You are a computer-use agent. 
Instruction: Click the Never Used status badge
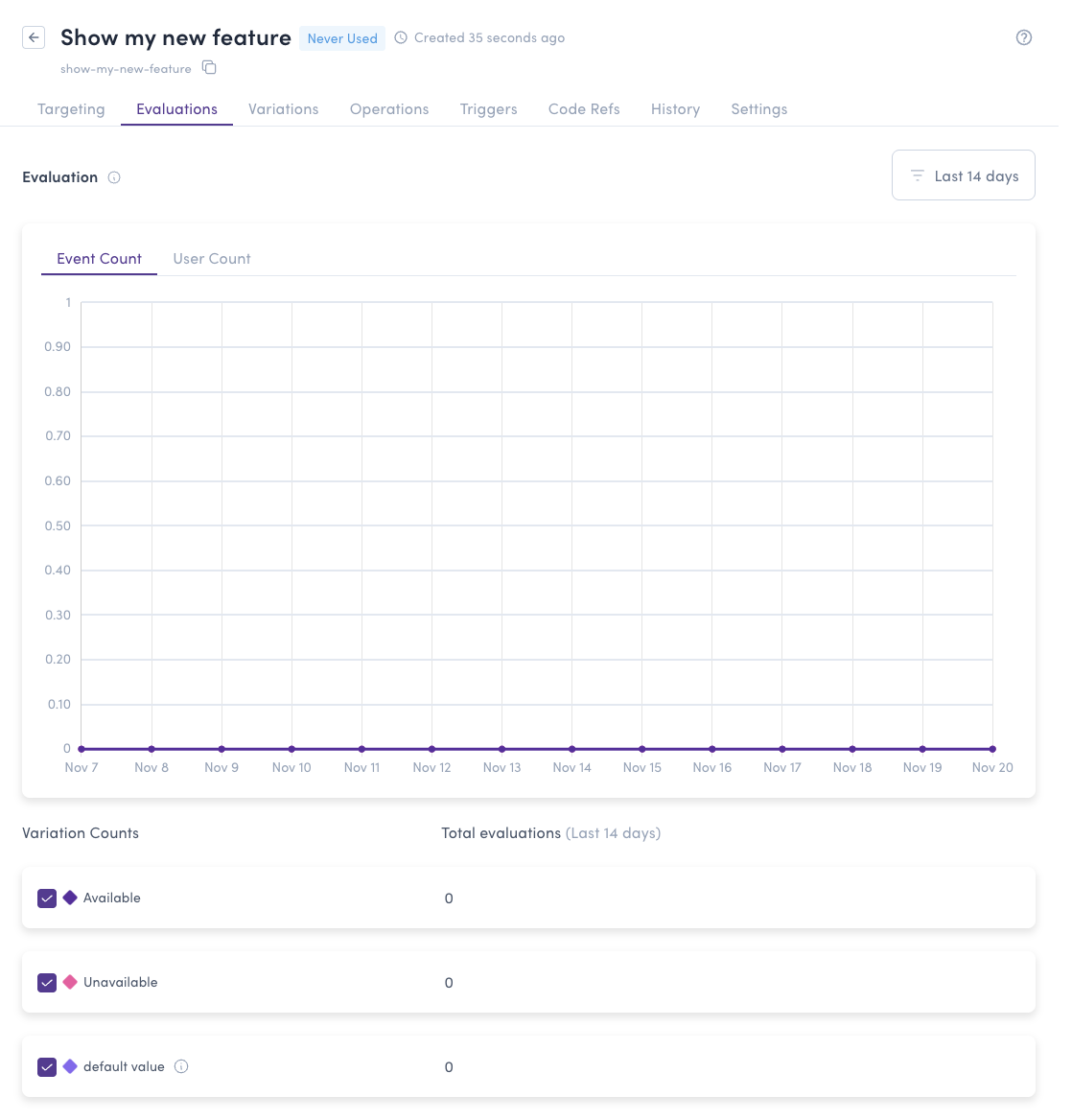click(342, 38)
